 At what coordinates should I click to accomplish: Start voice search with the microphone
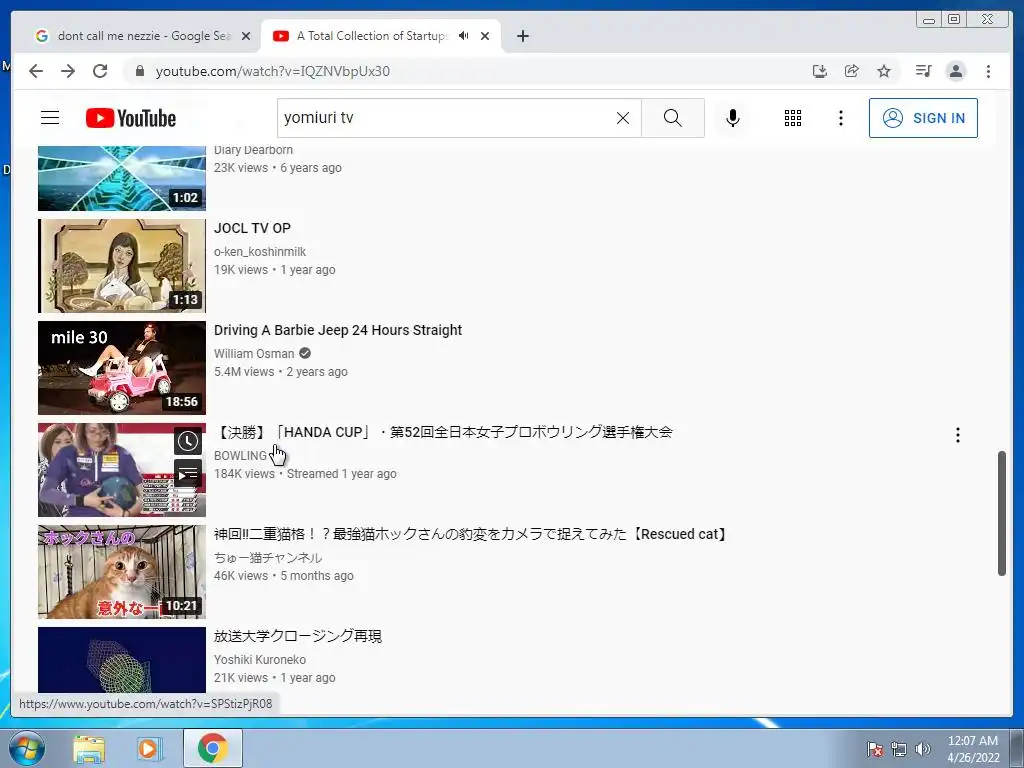click(733, 118)
